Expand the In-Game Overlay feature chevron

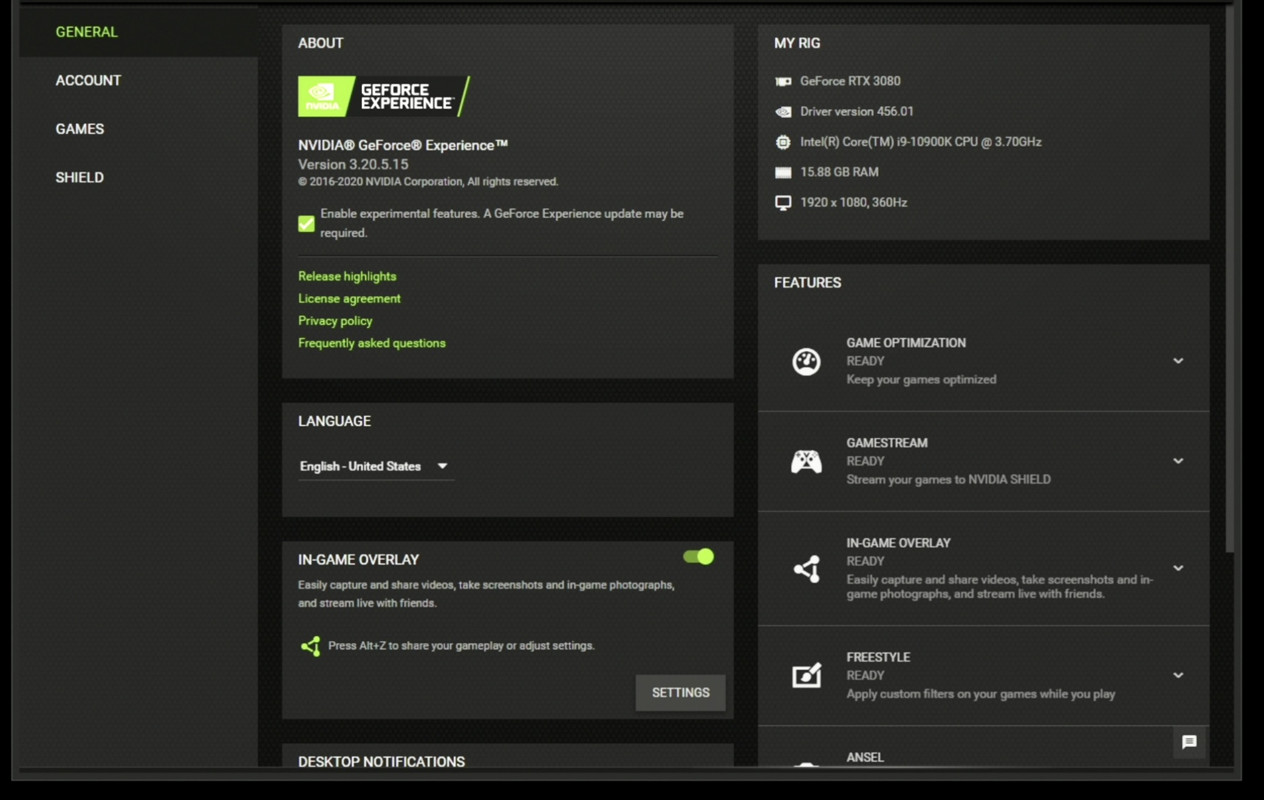pos(1178,568)
